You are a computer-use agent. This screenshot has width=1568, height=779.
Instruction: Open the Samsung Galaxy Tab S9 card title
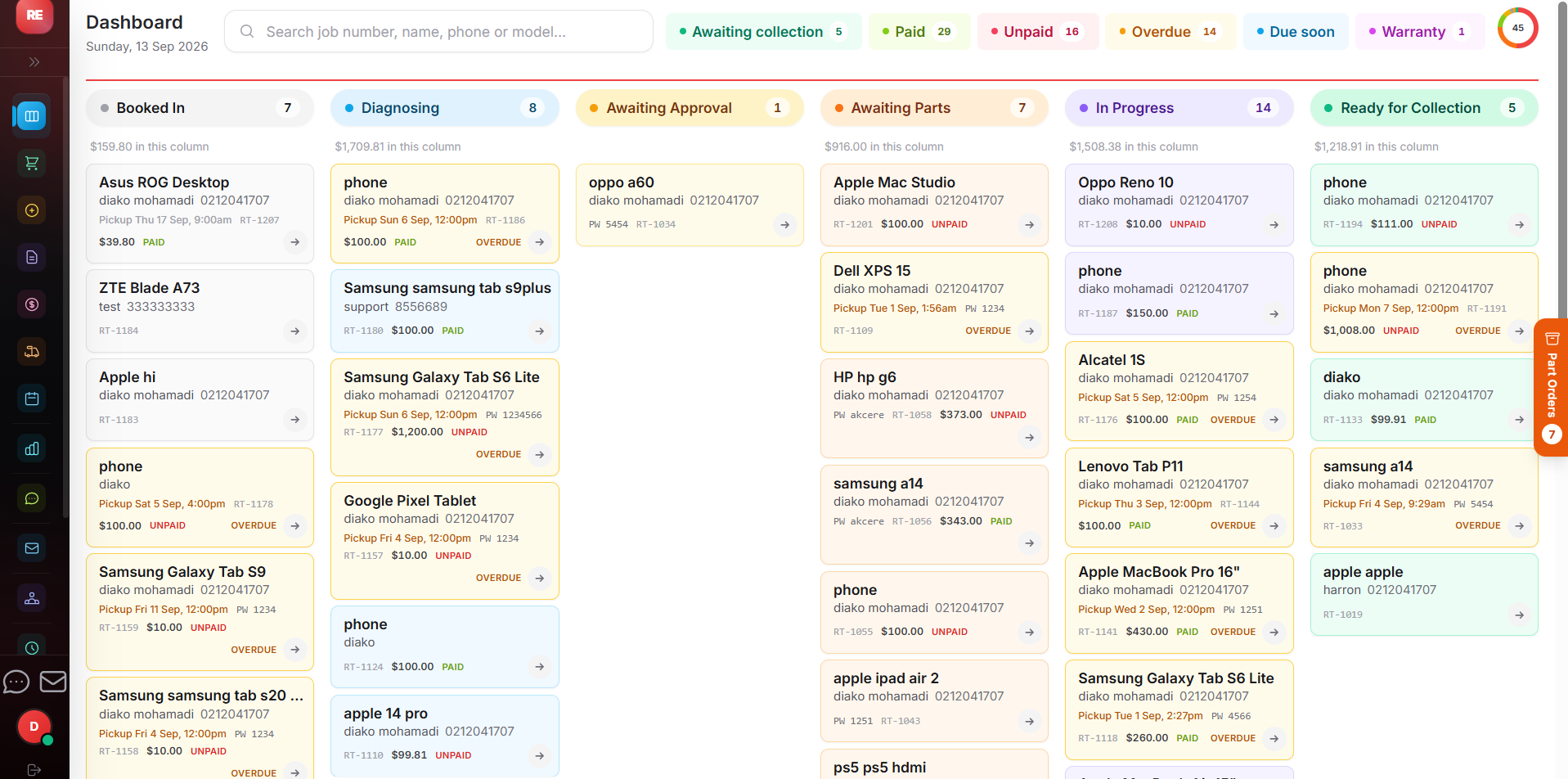pos(182,572)
